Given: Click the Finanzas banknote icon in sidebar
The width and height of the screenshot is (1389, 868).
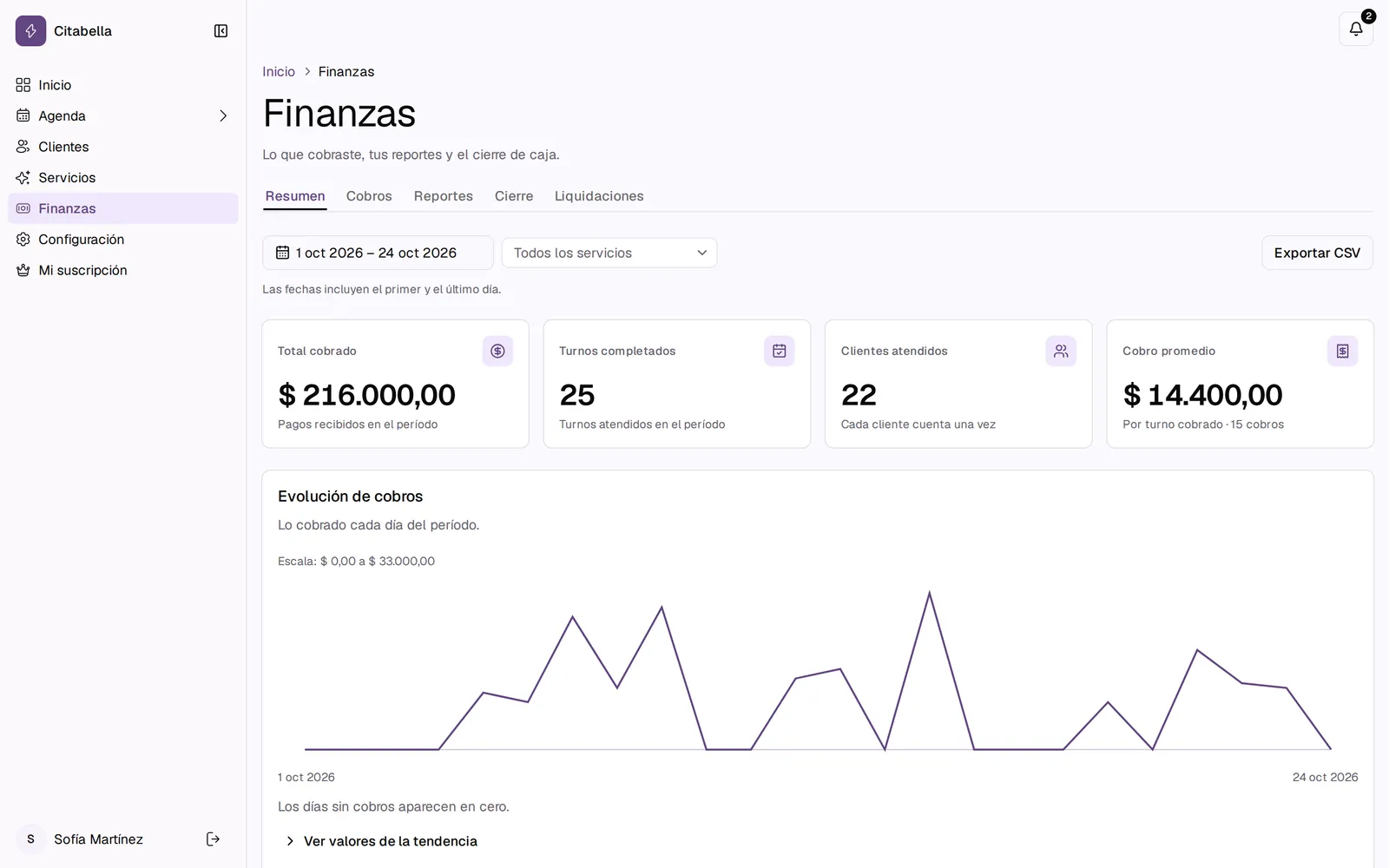Looking at the screenshot, I should click(23, 208).
